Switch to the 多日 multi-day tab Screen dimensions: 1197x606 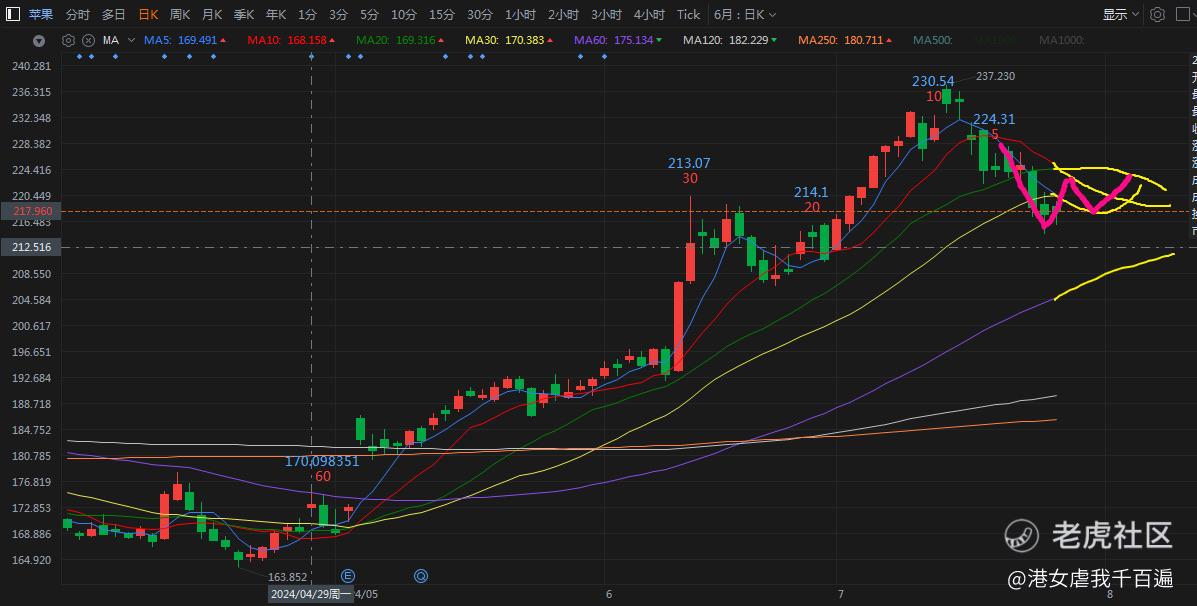pos(114,15)
